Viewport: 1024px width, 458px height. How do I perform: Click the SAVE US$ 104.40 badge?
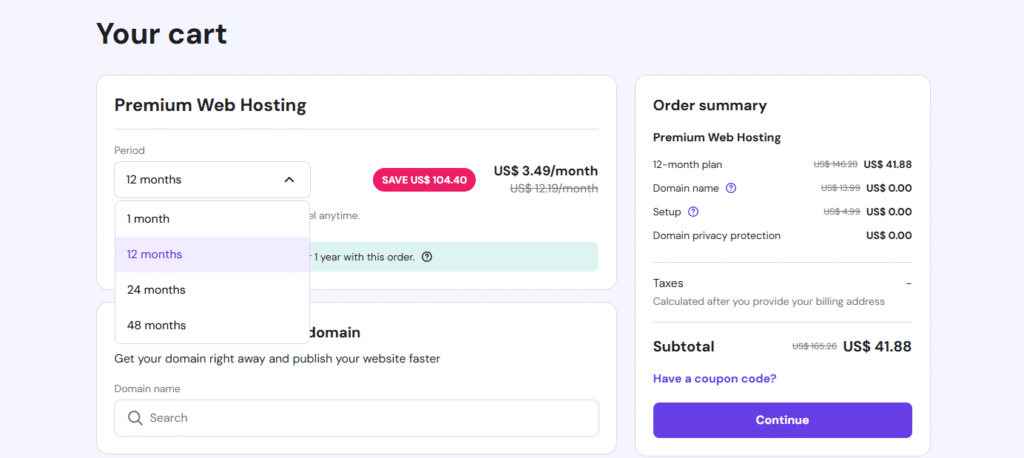click(x=424, y=180)
